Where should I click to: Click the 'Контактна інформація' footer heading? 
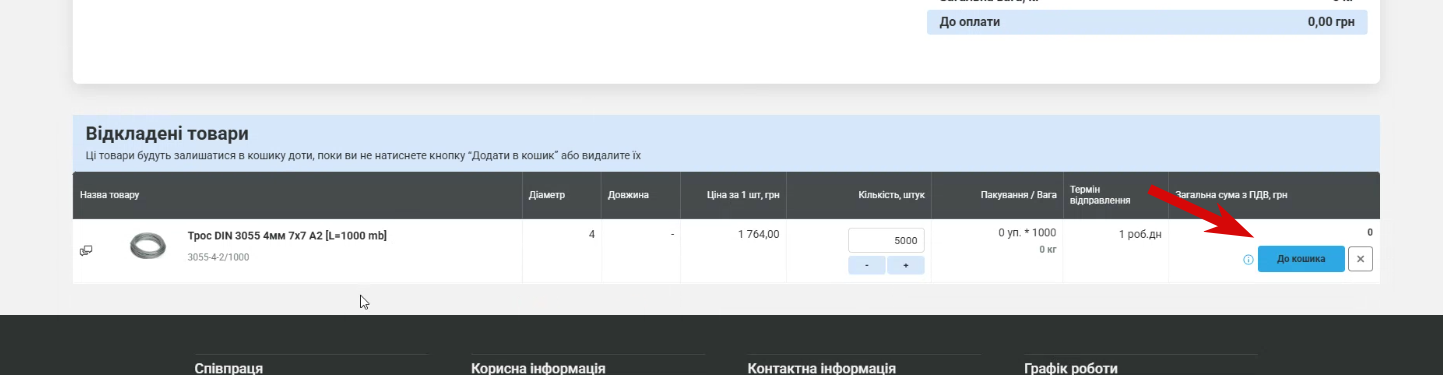click(821, 368)
